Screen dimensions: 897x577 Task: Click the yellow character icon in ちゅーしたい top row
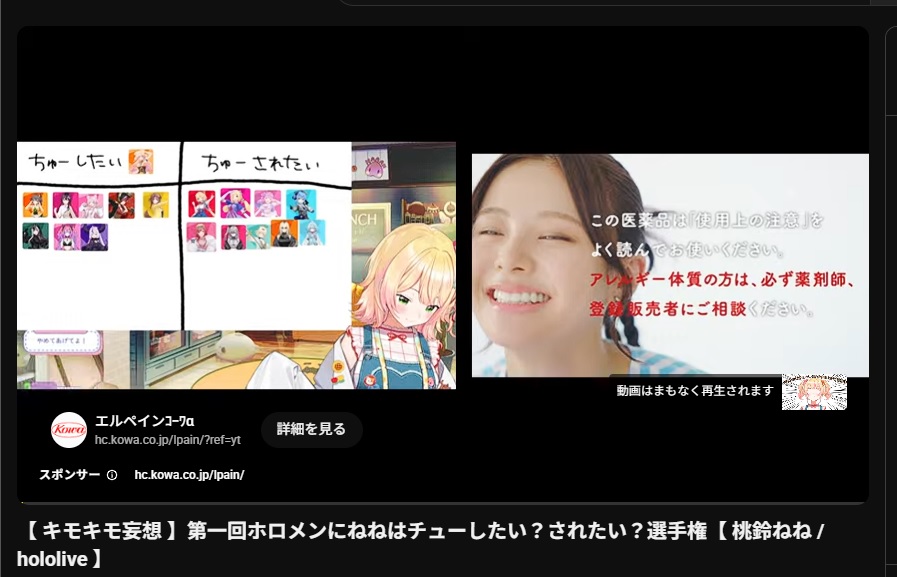click(155, 205)
